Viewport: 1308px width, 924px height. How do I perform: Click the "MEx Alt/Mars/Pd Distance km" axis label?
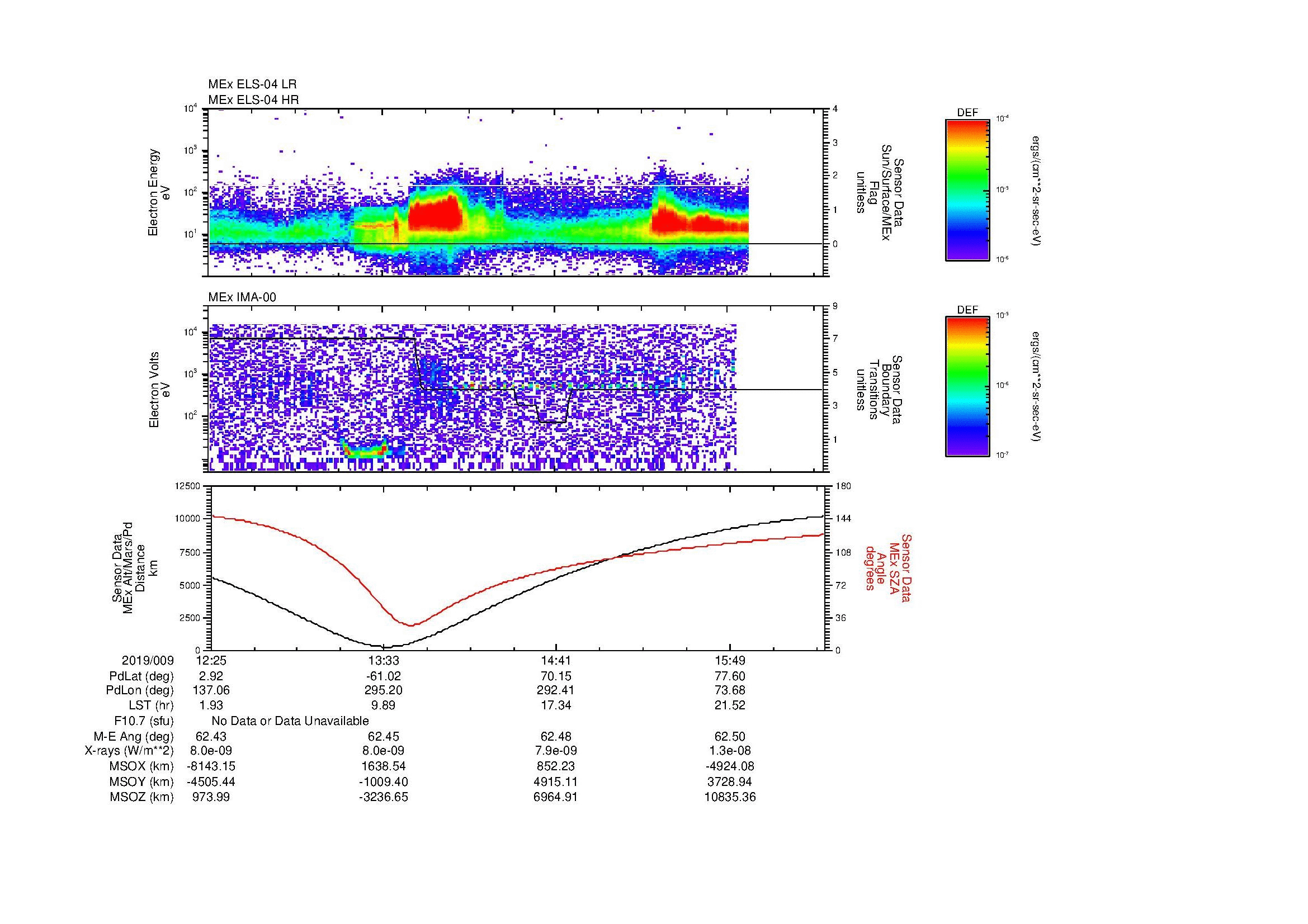click(134, 567)
